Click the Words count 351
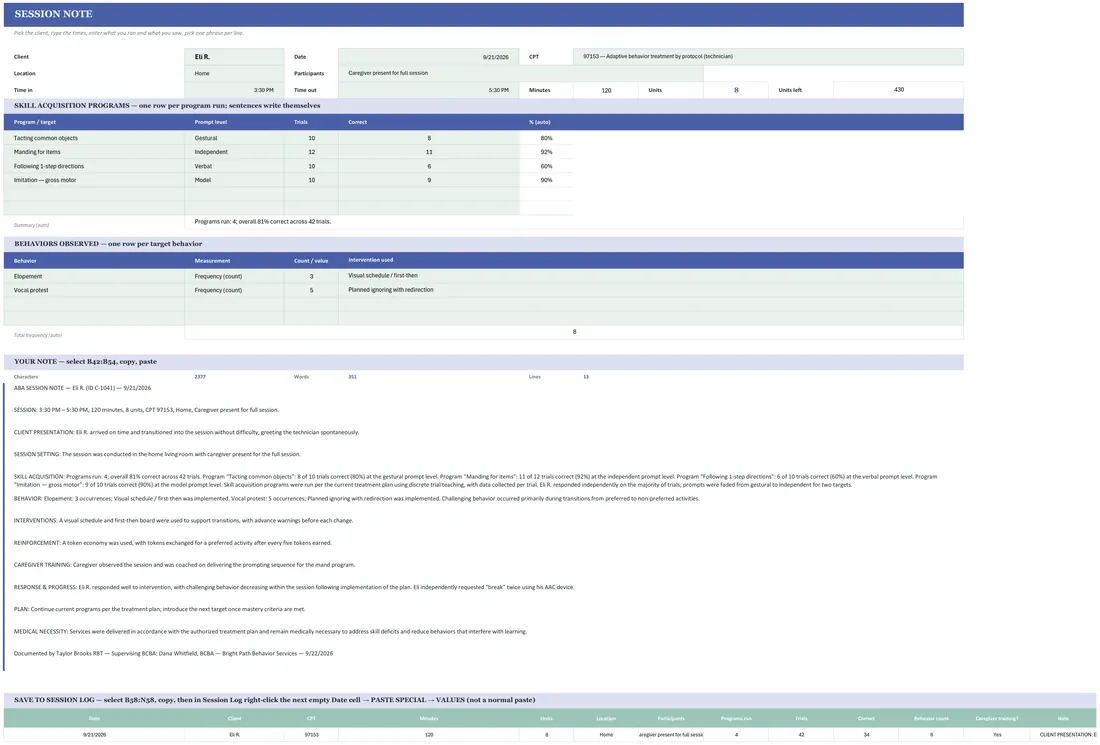 click(352, 377)
